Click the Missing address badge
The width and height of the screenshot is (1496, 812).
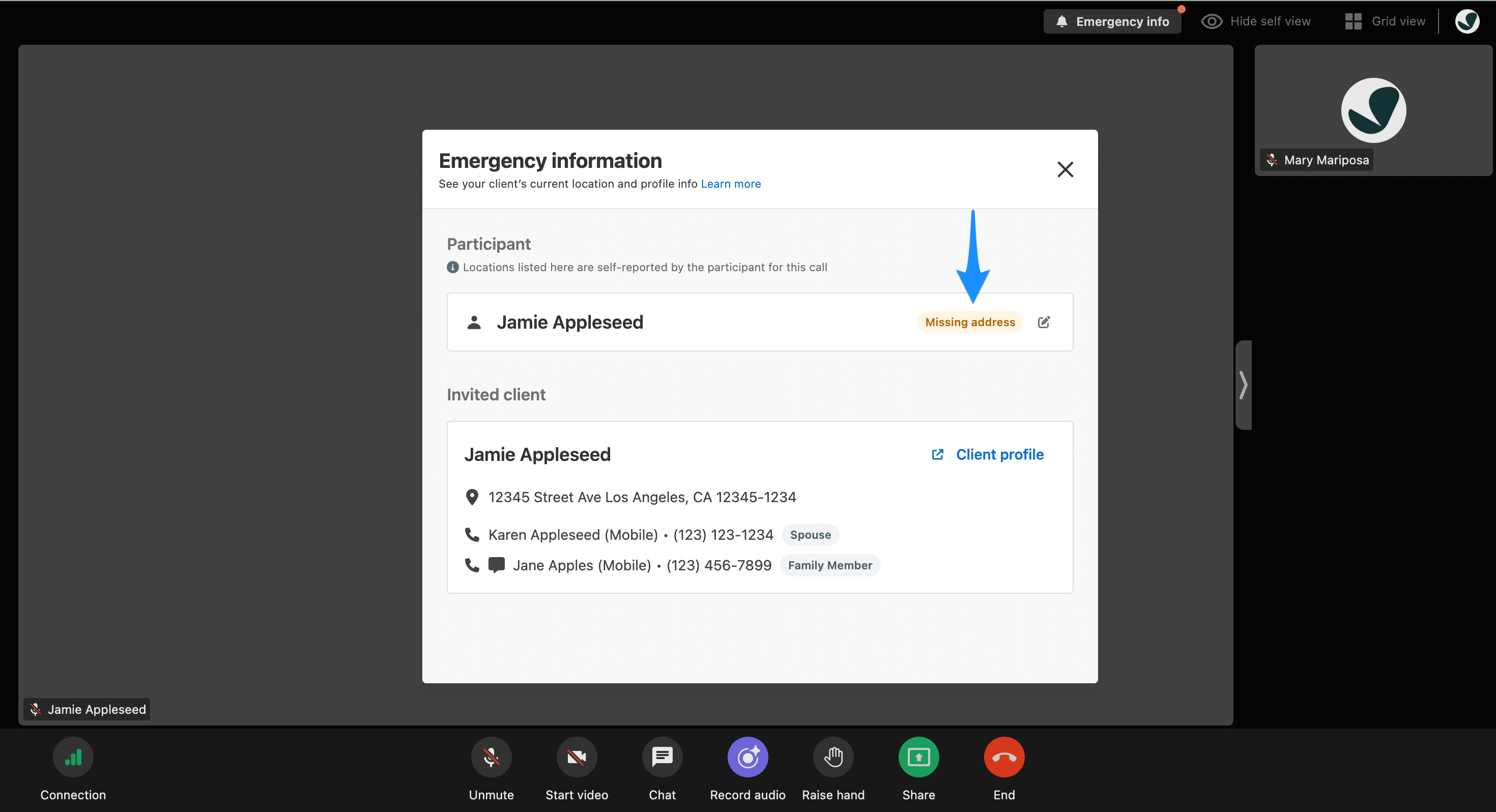coord(970,322)
